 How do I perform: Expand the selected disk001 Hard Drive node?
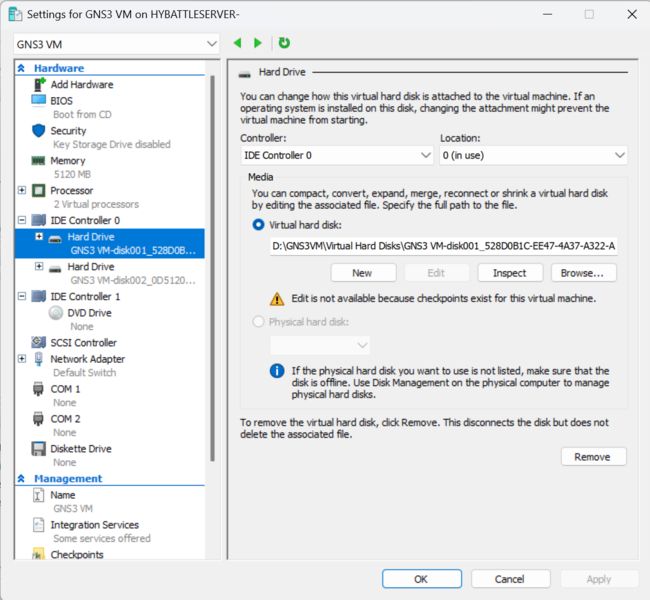[x=39, y=236]
